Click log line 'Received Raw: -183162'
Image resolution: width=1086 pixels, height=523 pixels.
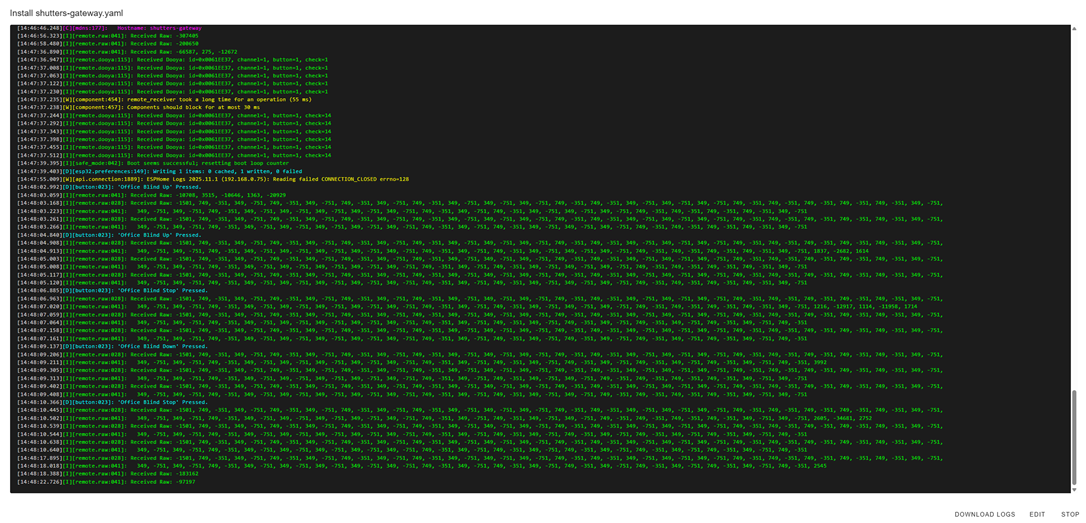pyautogui.click(x=107, y=474)
